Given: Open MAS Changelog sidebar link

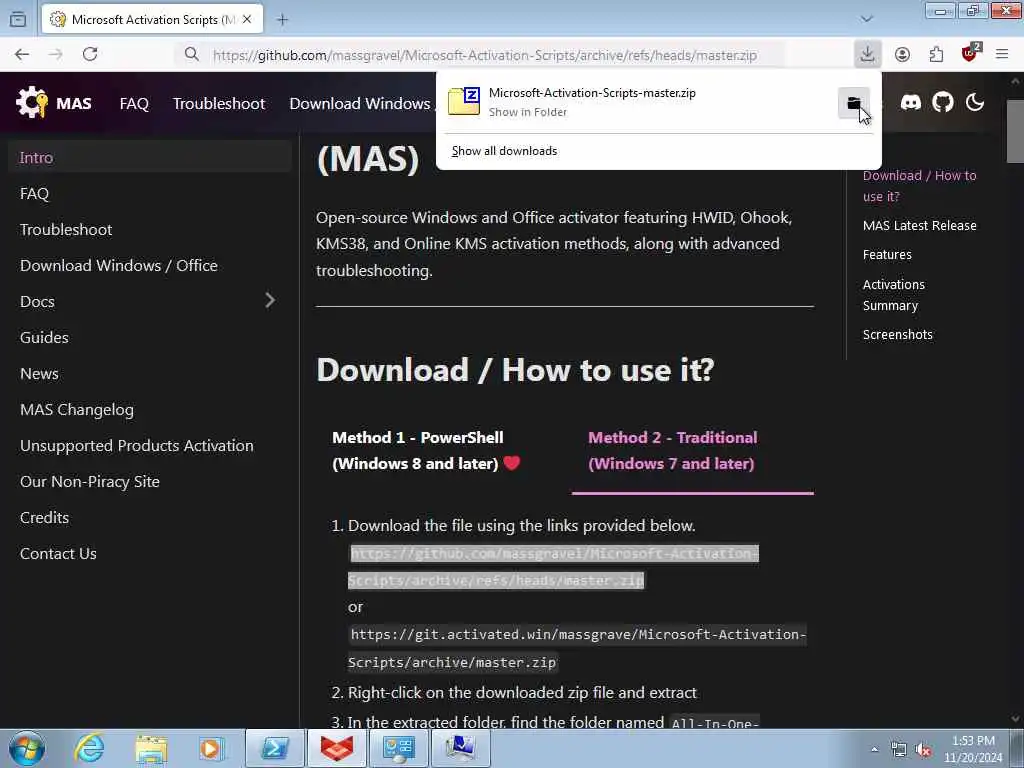Looking at the screenshot, I should point(76,409).
